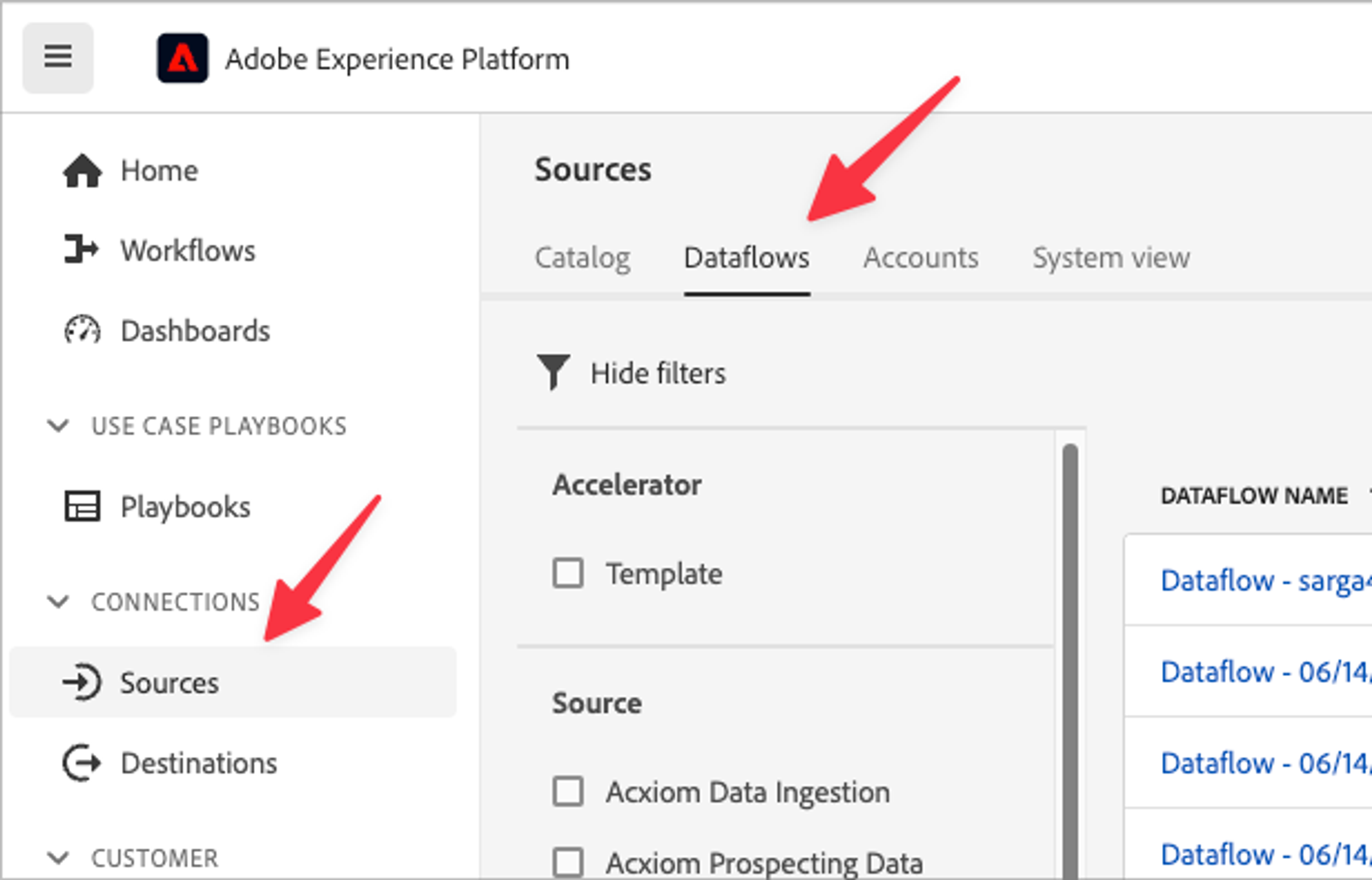Collapse the Connections section chevron
This screenshot has height=880, width=1372.
point(58,602)
